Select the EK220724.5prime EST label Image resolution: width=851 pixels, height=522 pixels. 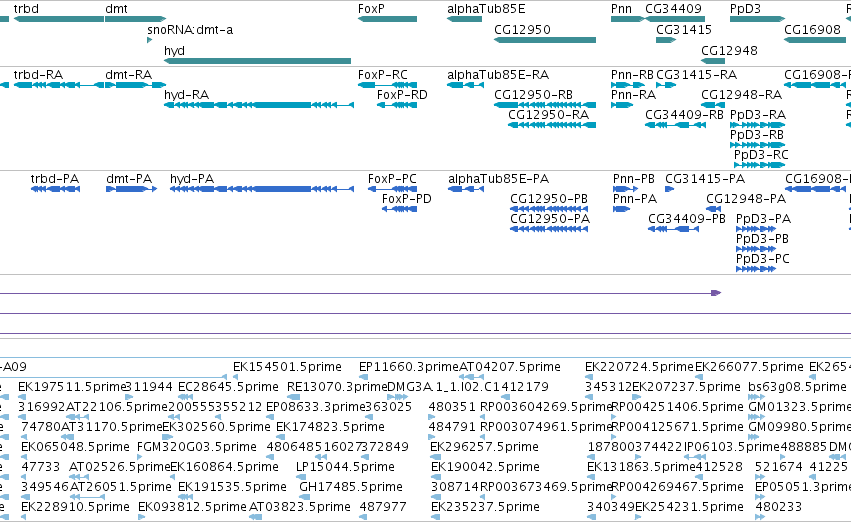[x=640, y=367]
